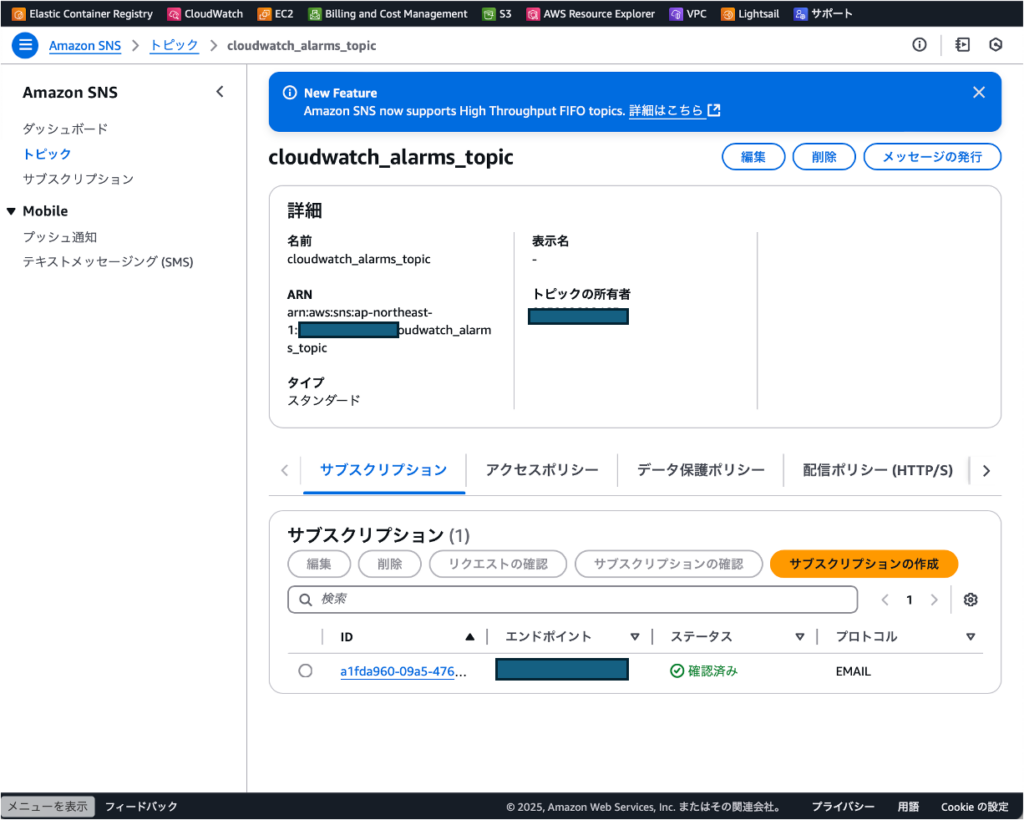The width and height of the screenshot is (1024, 820).
Task: Click the hexagon settings icon in header
Action: point(995,44)
